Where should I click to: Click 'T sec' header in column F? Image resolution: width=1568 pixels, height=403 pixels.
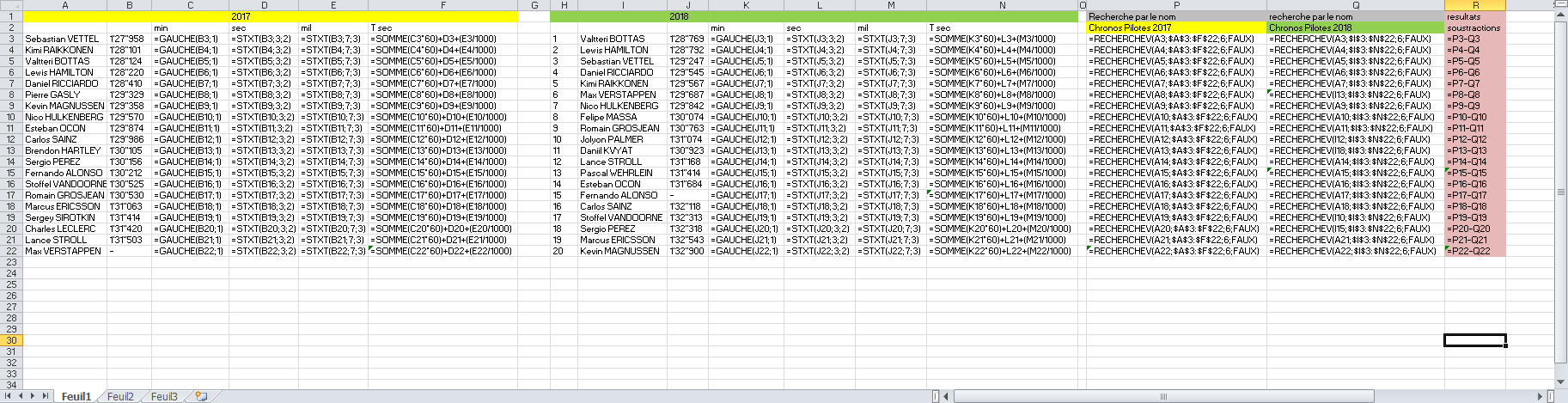pyautogui.click(x=443, y=27)
